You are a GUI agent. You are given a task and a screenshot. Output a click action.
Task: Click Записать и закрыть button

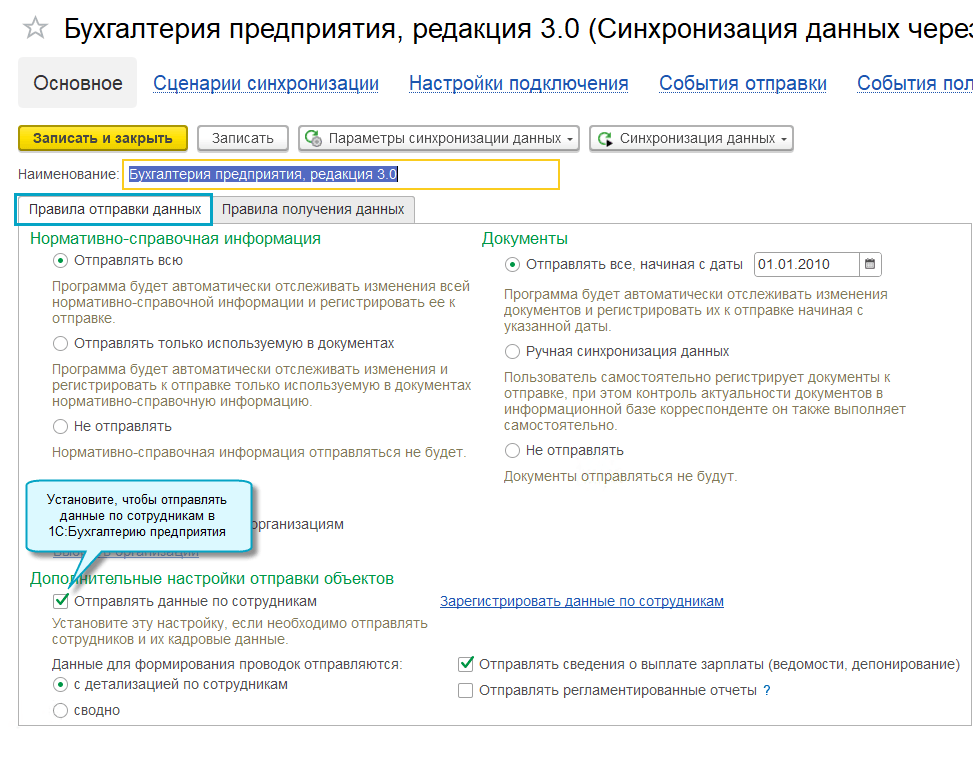(102, 138)
